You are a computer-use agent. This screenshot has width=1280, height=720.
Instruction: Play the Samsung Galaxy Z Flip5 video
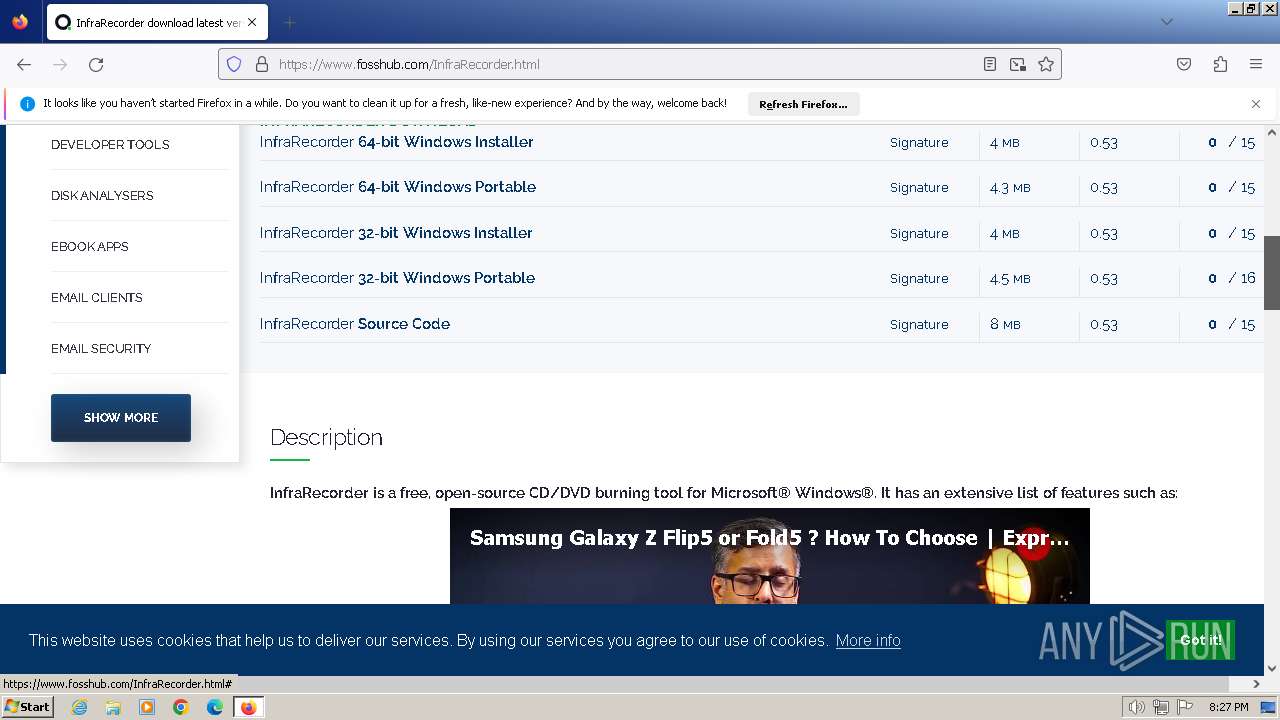(770, 556)
